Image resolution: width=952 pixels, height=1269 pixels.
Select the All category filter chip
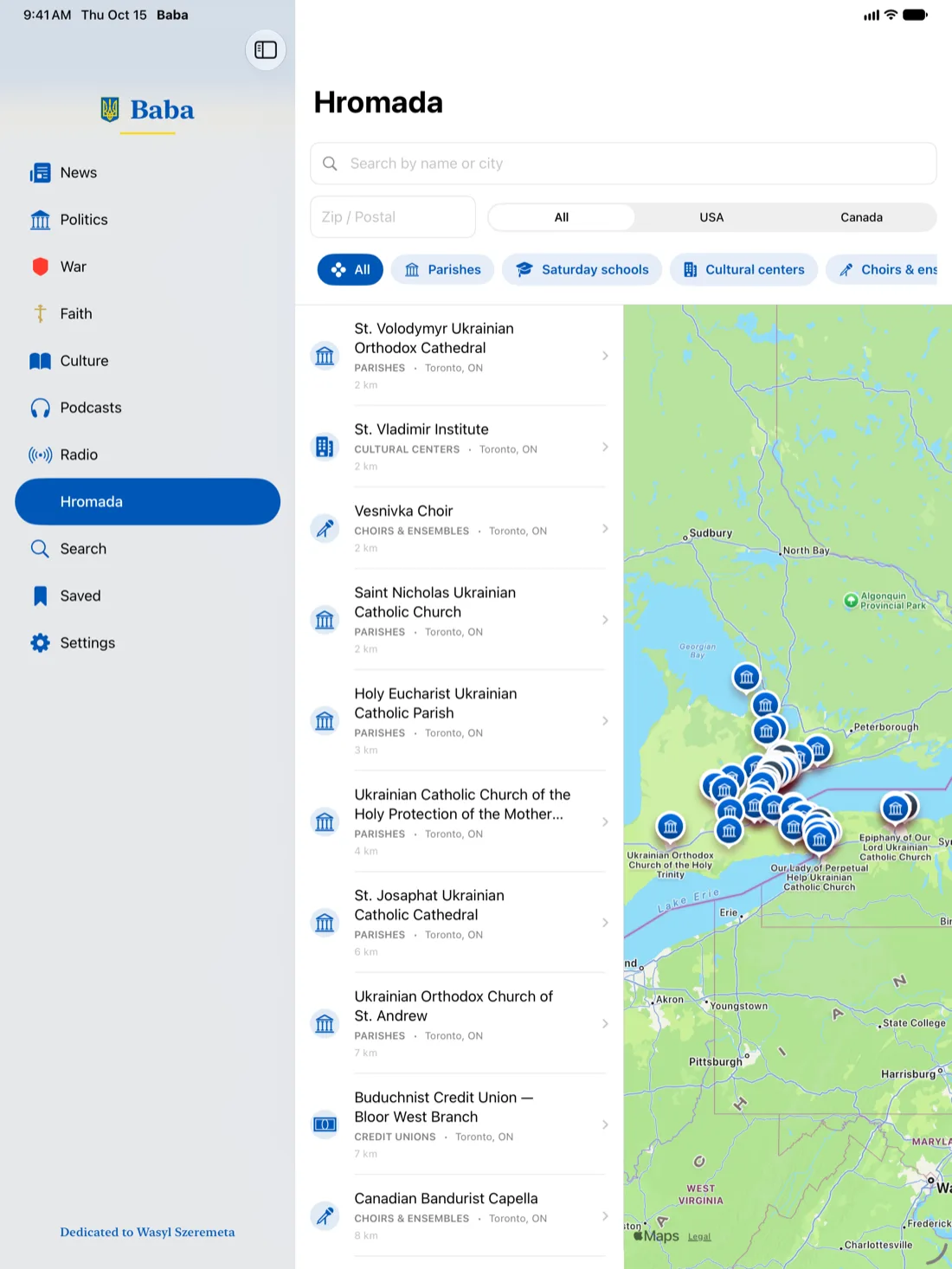(x=351, y=269)
